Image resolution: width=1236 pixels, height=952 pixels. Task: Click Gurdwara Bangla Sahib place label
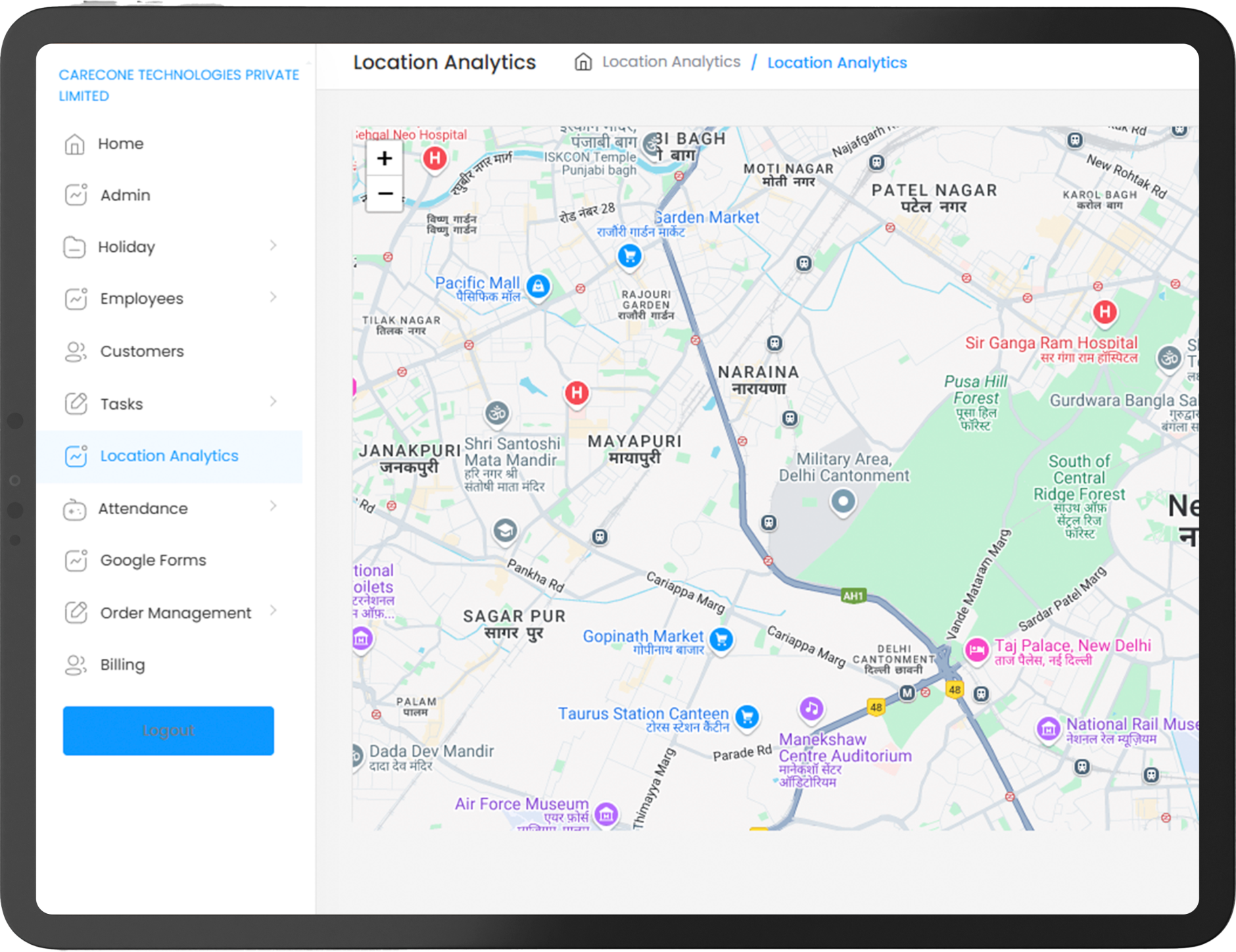point(1123,400)
